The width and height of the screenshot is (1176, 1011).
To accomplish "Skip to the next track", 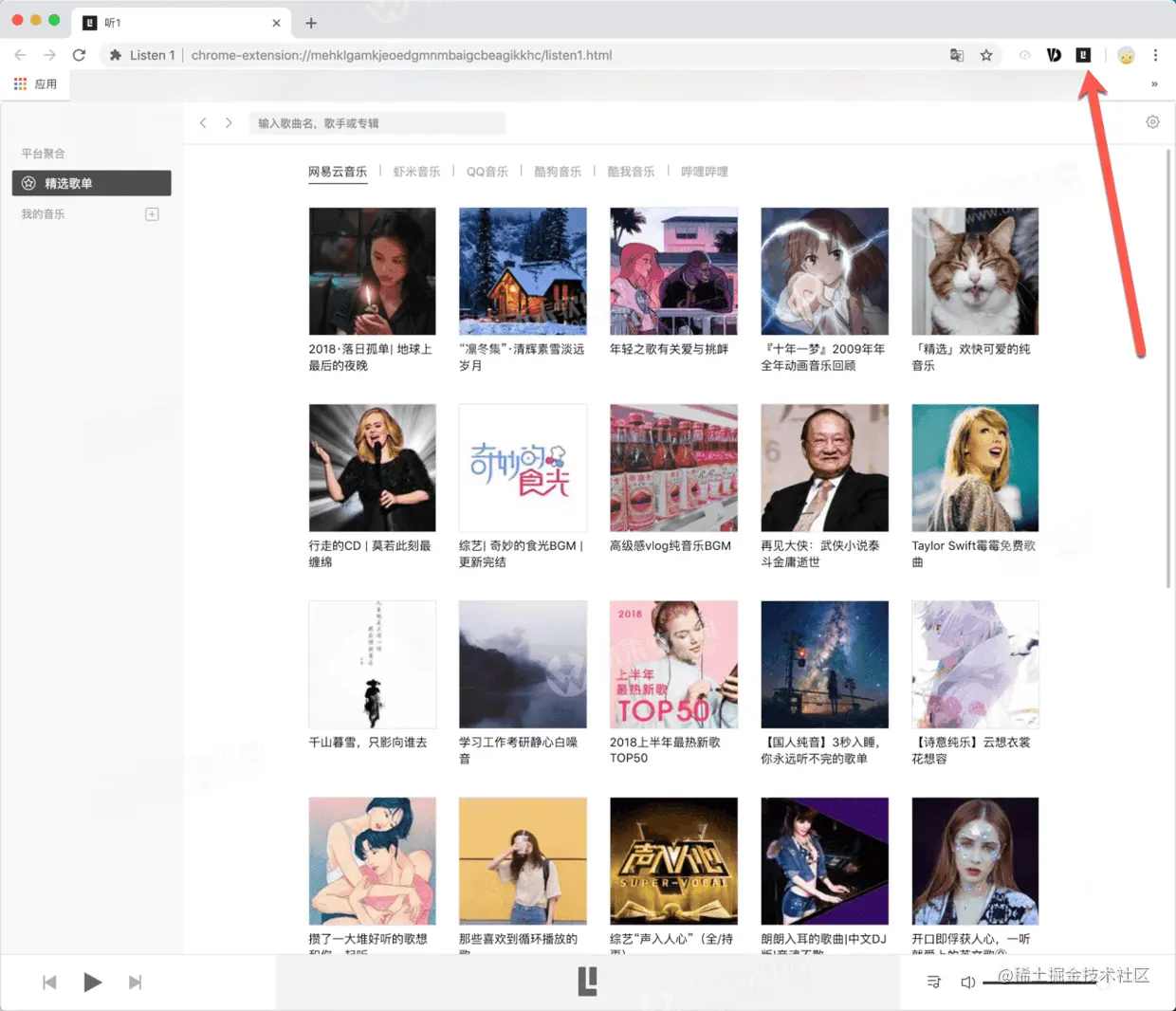I will [x=135, y=983].
